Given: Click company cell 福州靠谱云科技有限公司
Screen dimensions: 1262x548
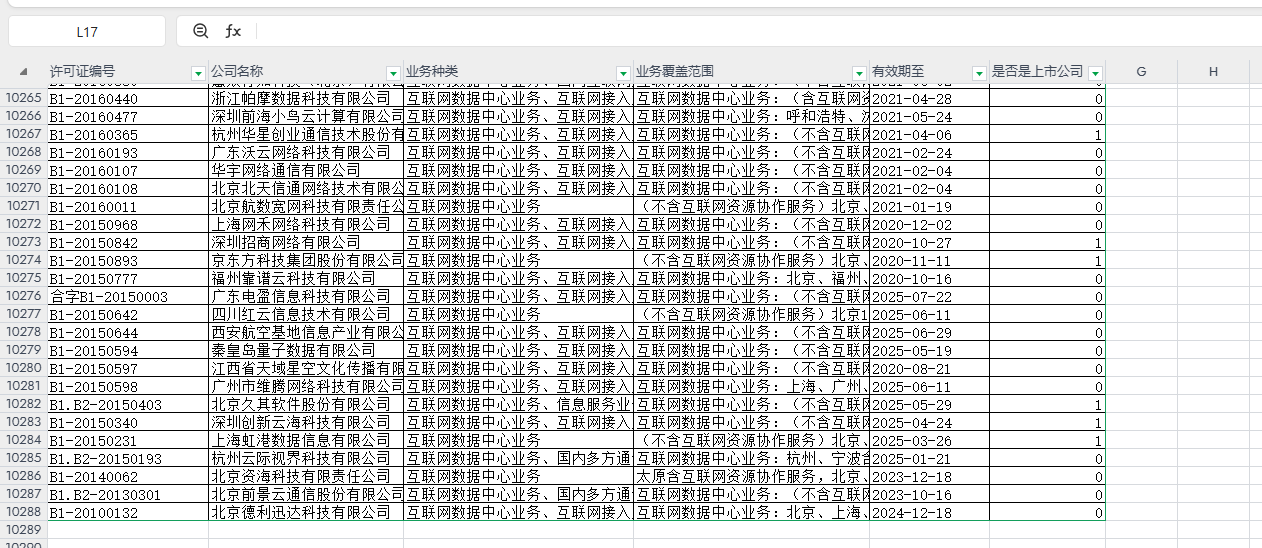Looking at the screenshot, I should [306, 279].
